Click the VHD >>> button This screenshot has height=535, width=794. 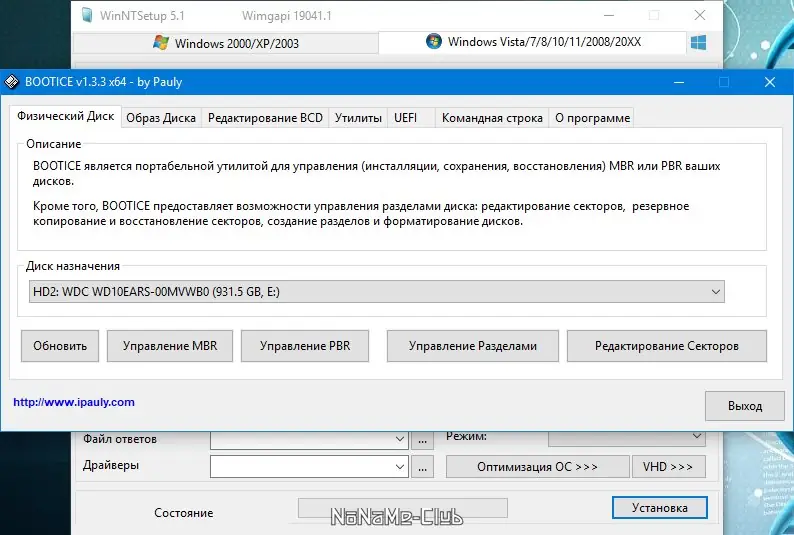668,467
